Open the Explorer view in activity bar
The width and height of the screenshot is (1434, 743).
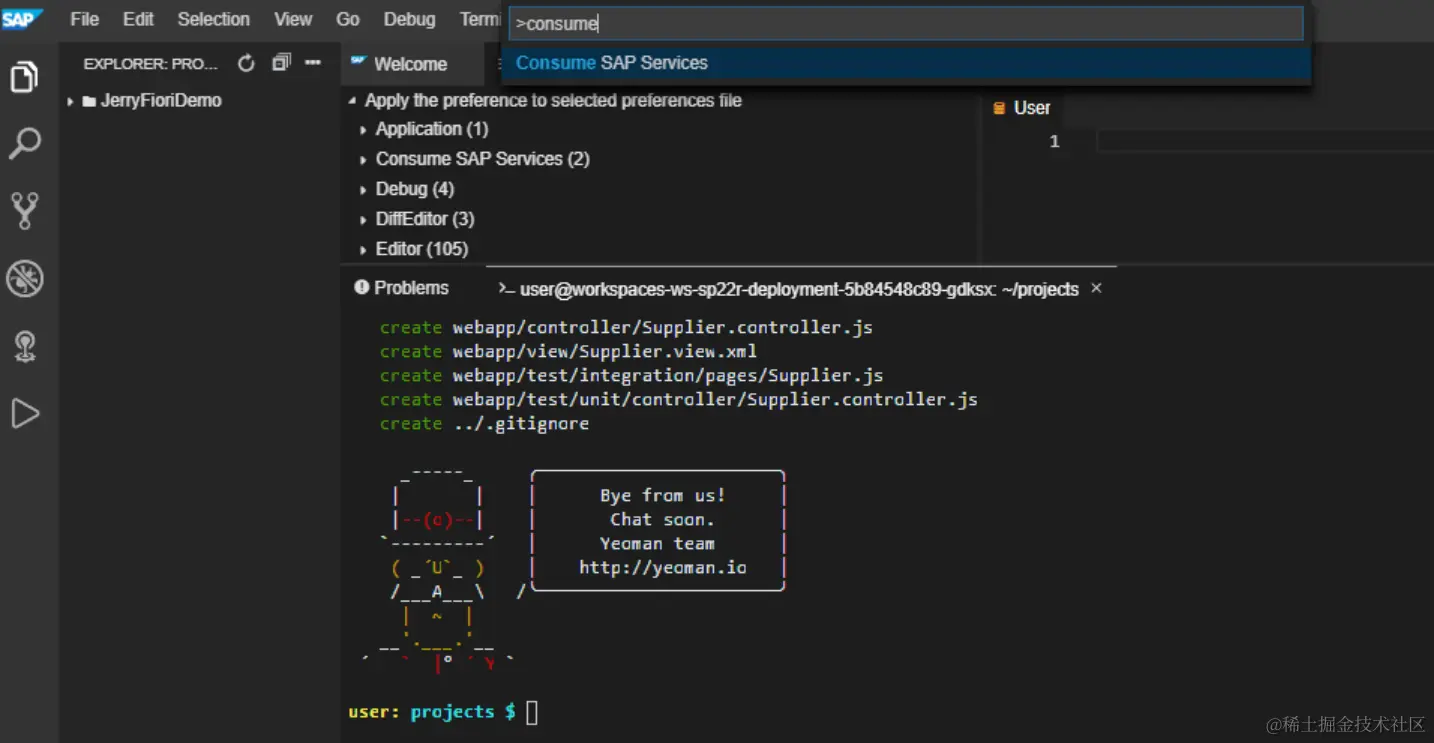coord(24,77)
